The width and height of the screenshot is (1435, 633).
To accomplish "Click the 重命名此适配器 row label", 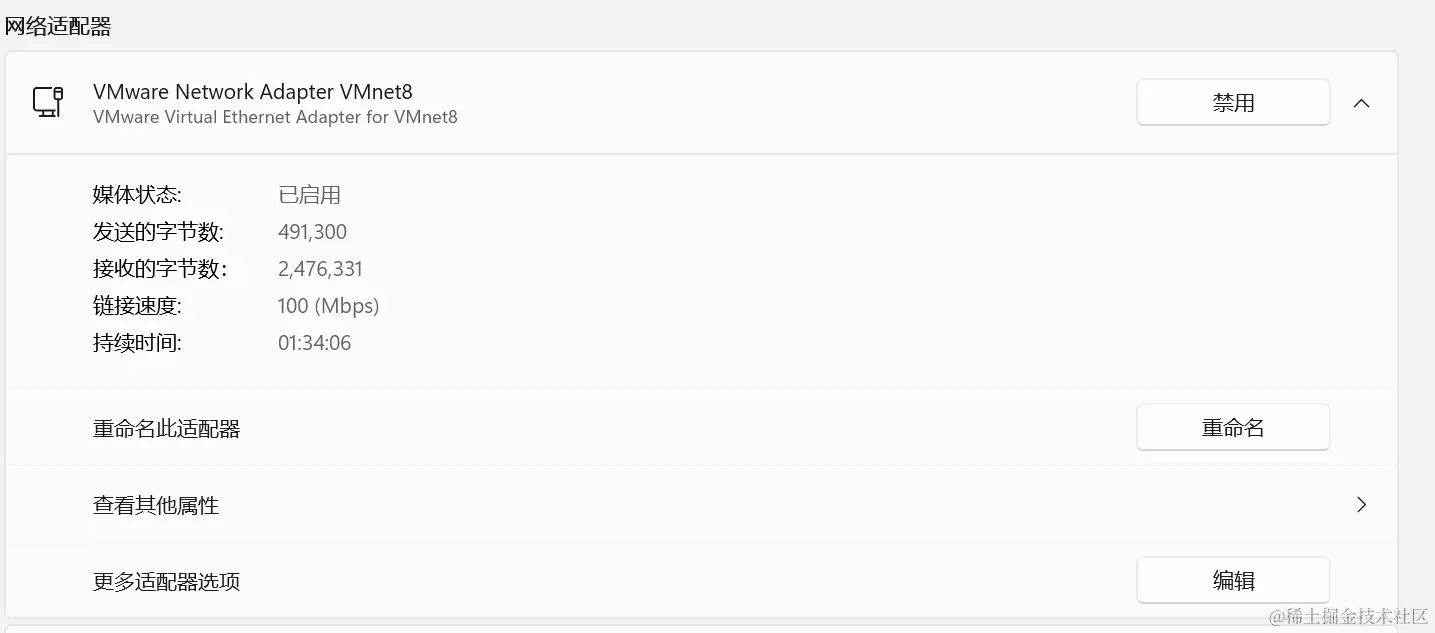I will 167,429.
